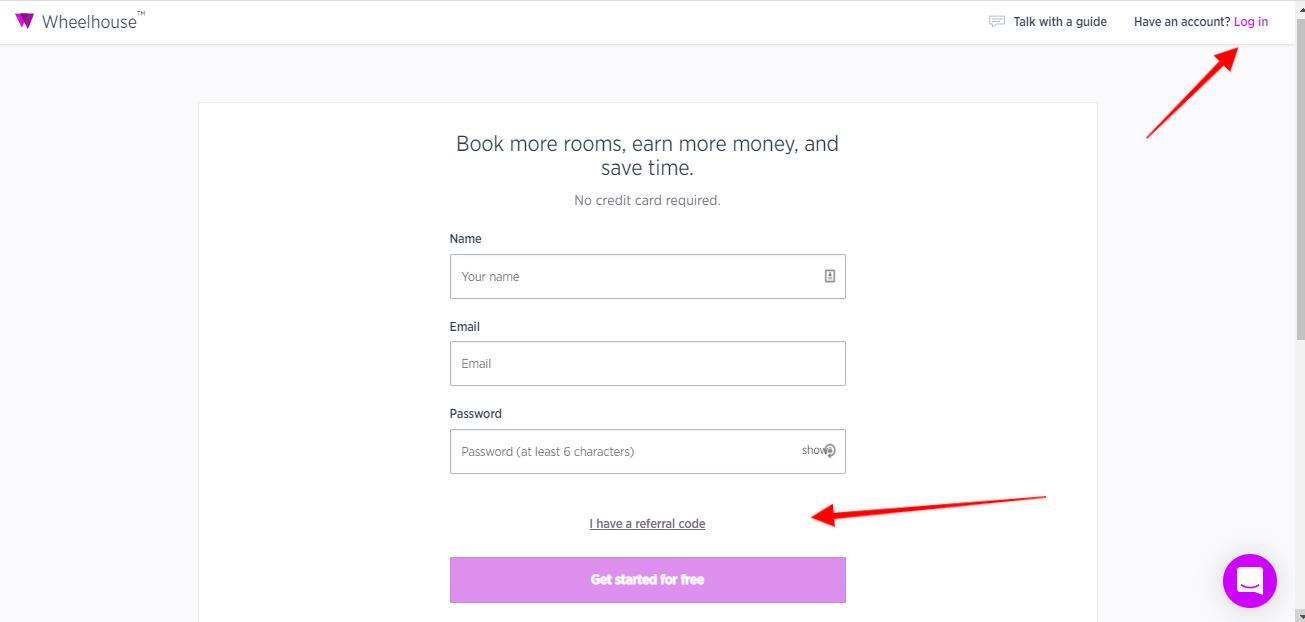Click the scroll up arrow of the page scrollbar
1305x622 pixels.
pos(1299,6)
